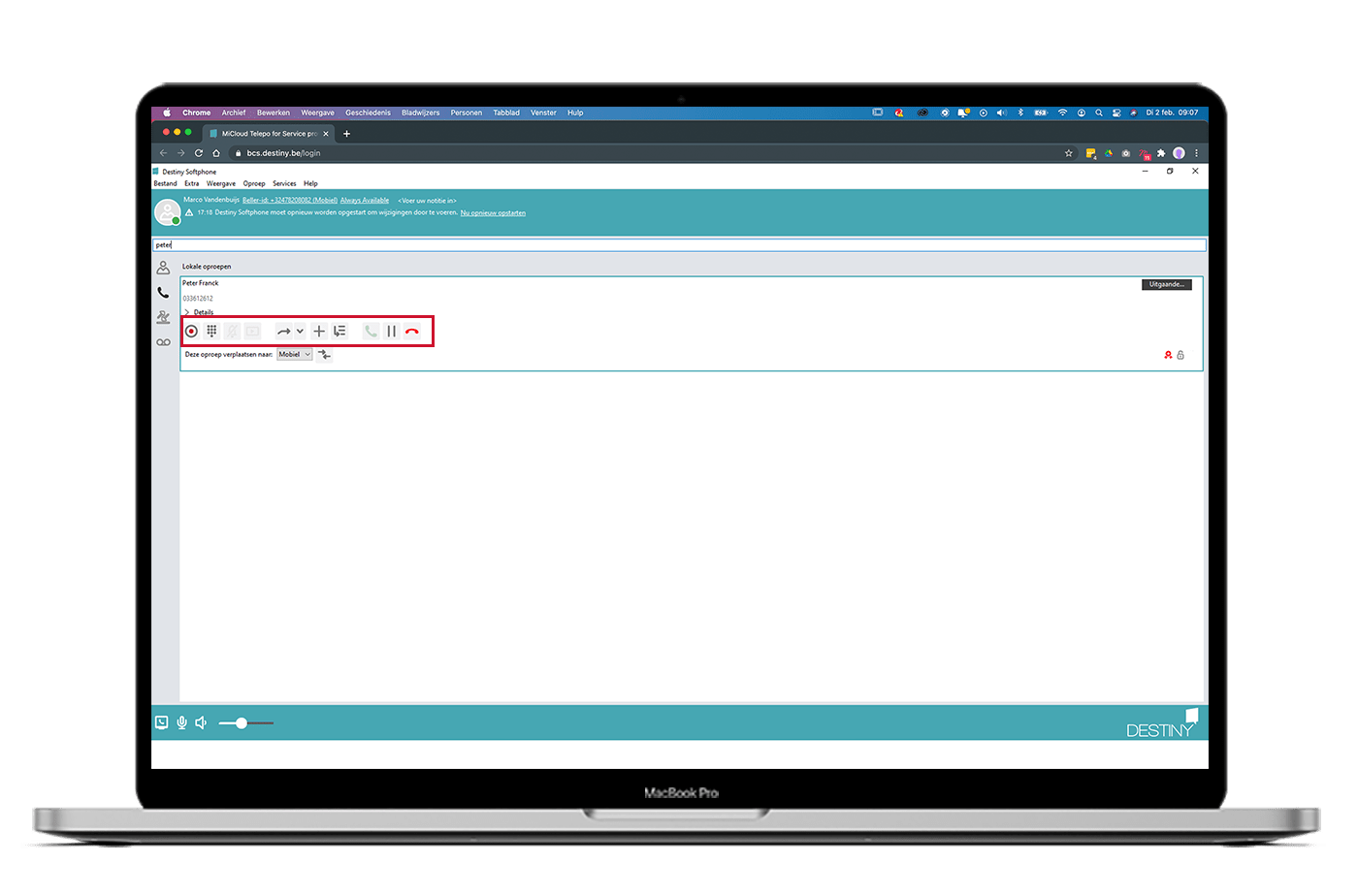This screenshot has height=896, width=1358.
Task: Select the number 033612612
Action: coord(198,299)
